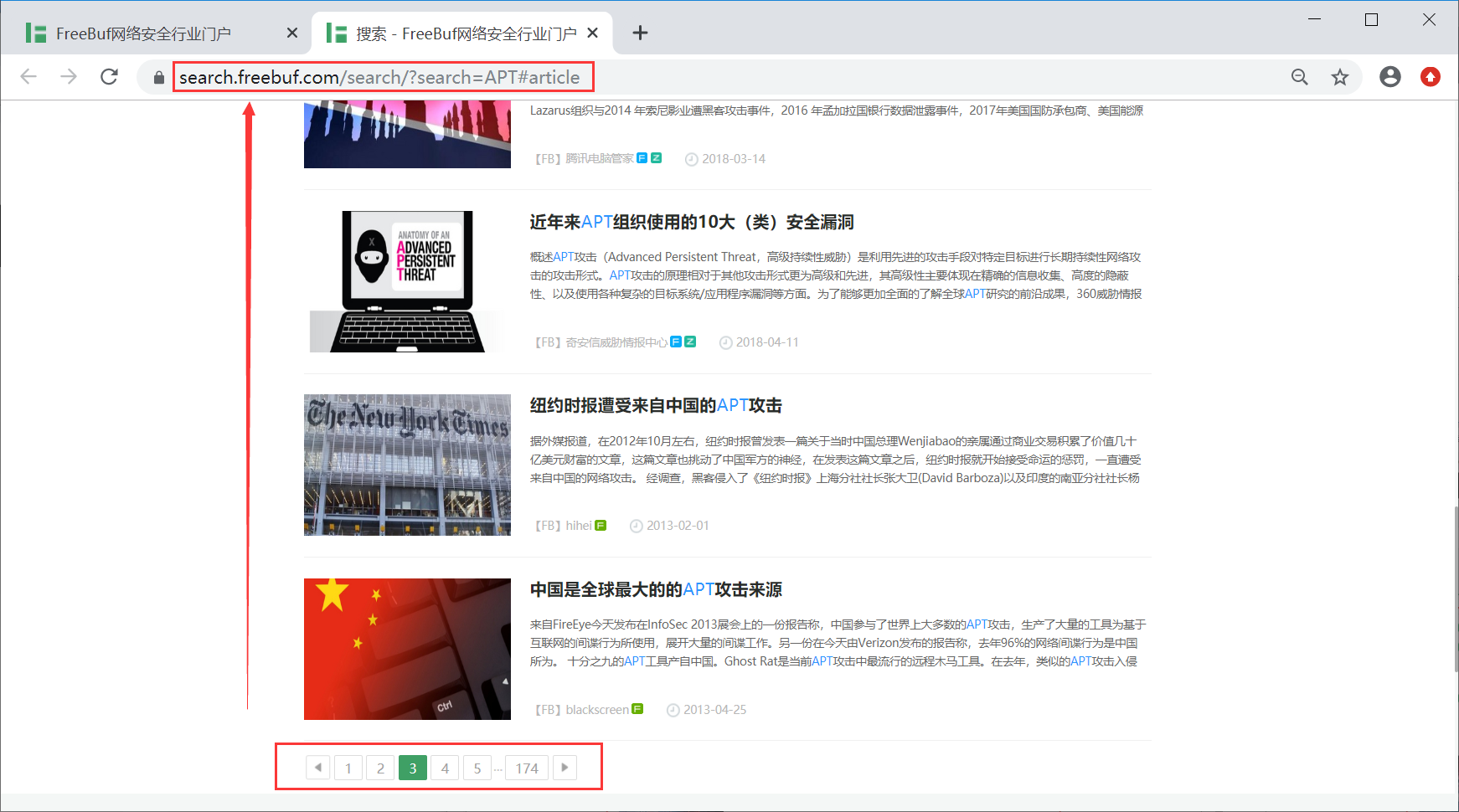Open the browser profile account icon
Image resolution: width=1459 pixels, height=812 pixels.
tap(1390, 77)
